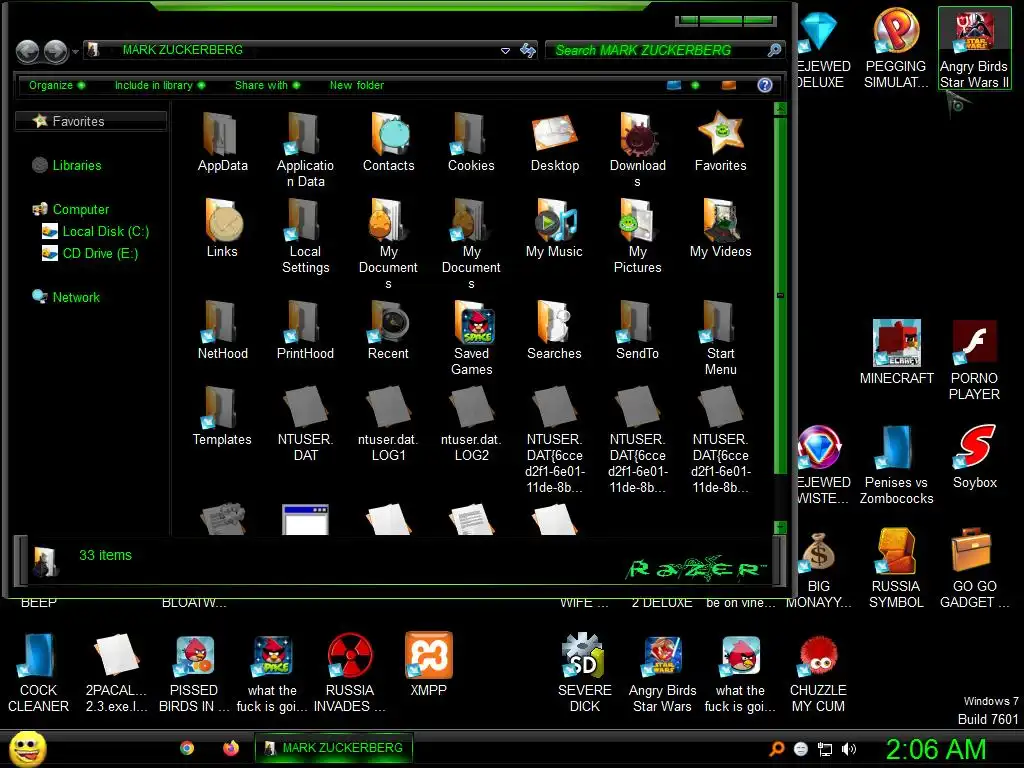Open the volume speaker tray icon

pyautogui.click(x=848, y=749)
